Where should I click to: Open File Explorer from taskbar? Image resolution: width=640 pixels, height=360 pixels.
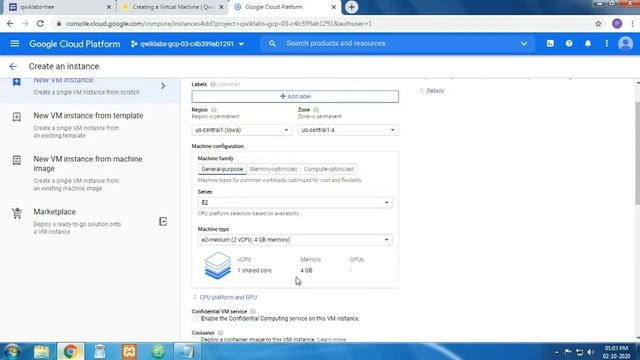41,351
